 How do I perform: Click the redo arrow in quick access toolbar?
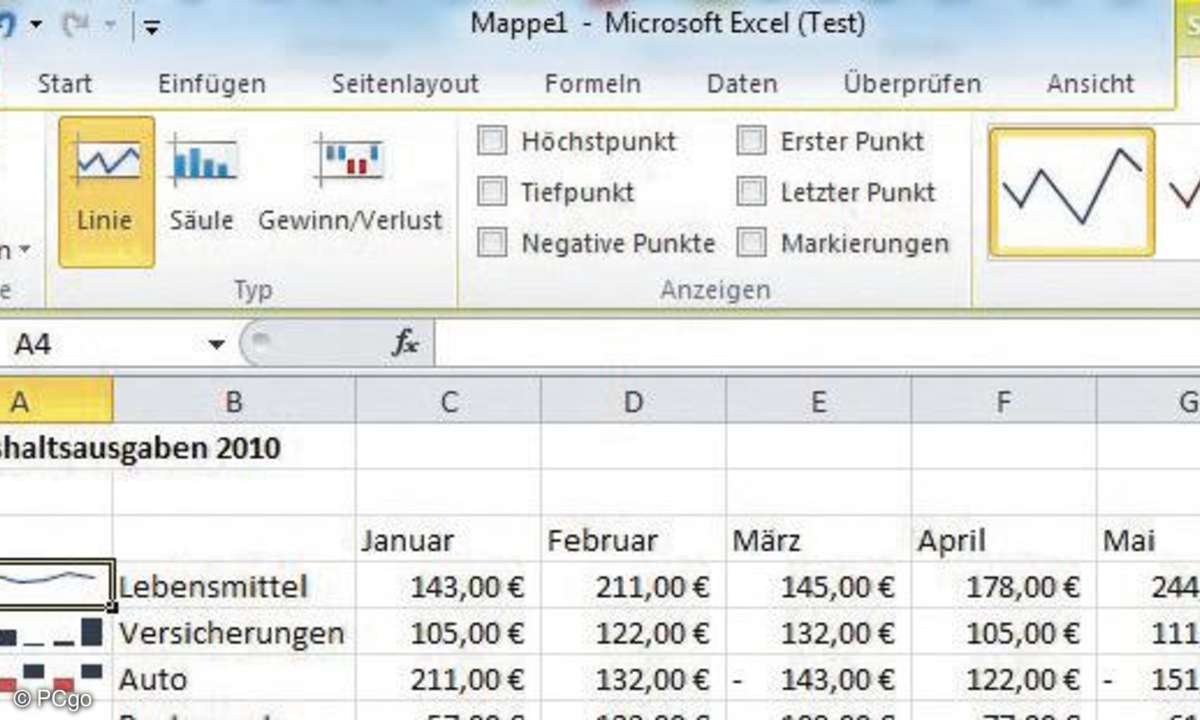(76, 24)
